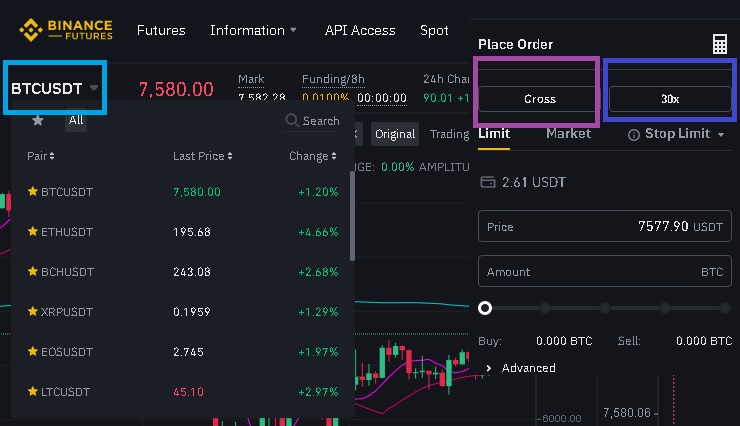Select the Limit order tab
The height and width of the screenshot is (426, 740).
click(494, 134)
